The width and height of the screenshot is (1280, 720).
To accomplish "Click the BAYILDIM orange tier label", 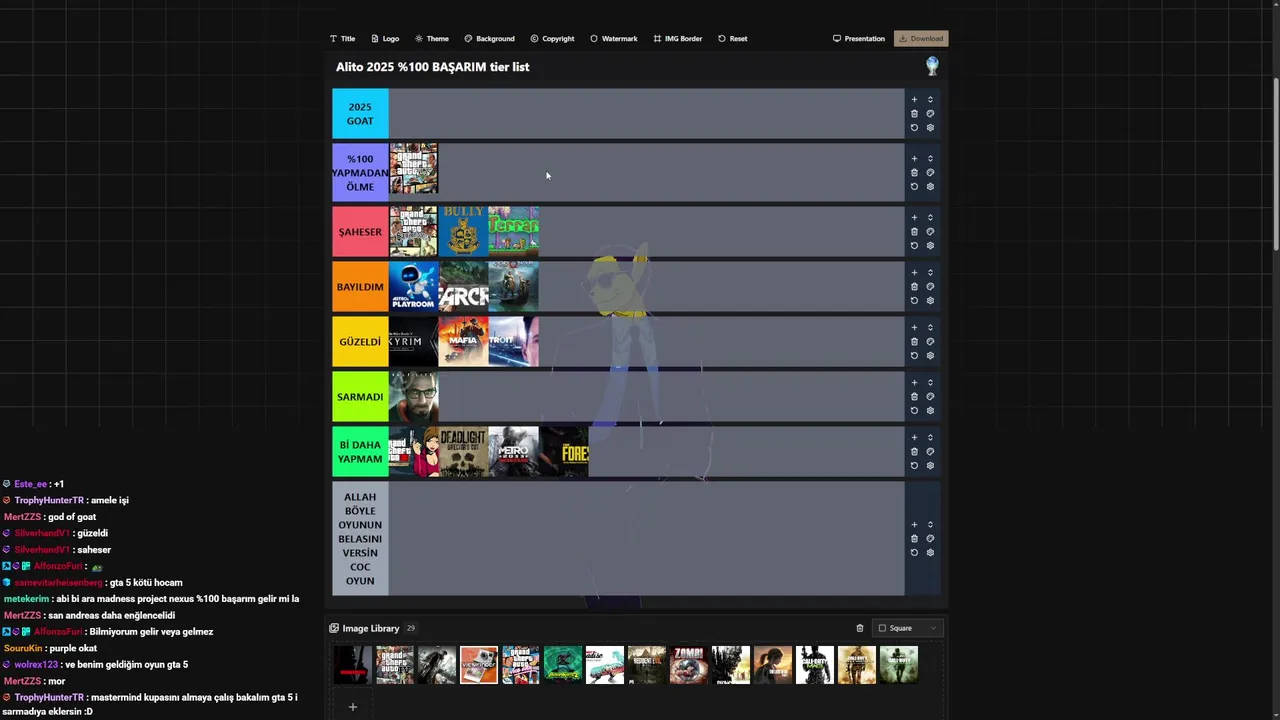I will point(360,287).
